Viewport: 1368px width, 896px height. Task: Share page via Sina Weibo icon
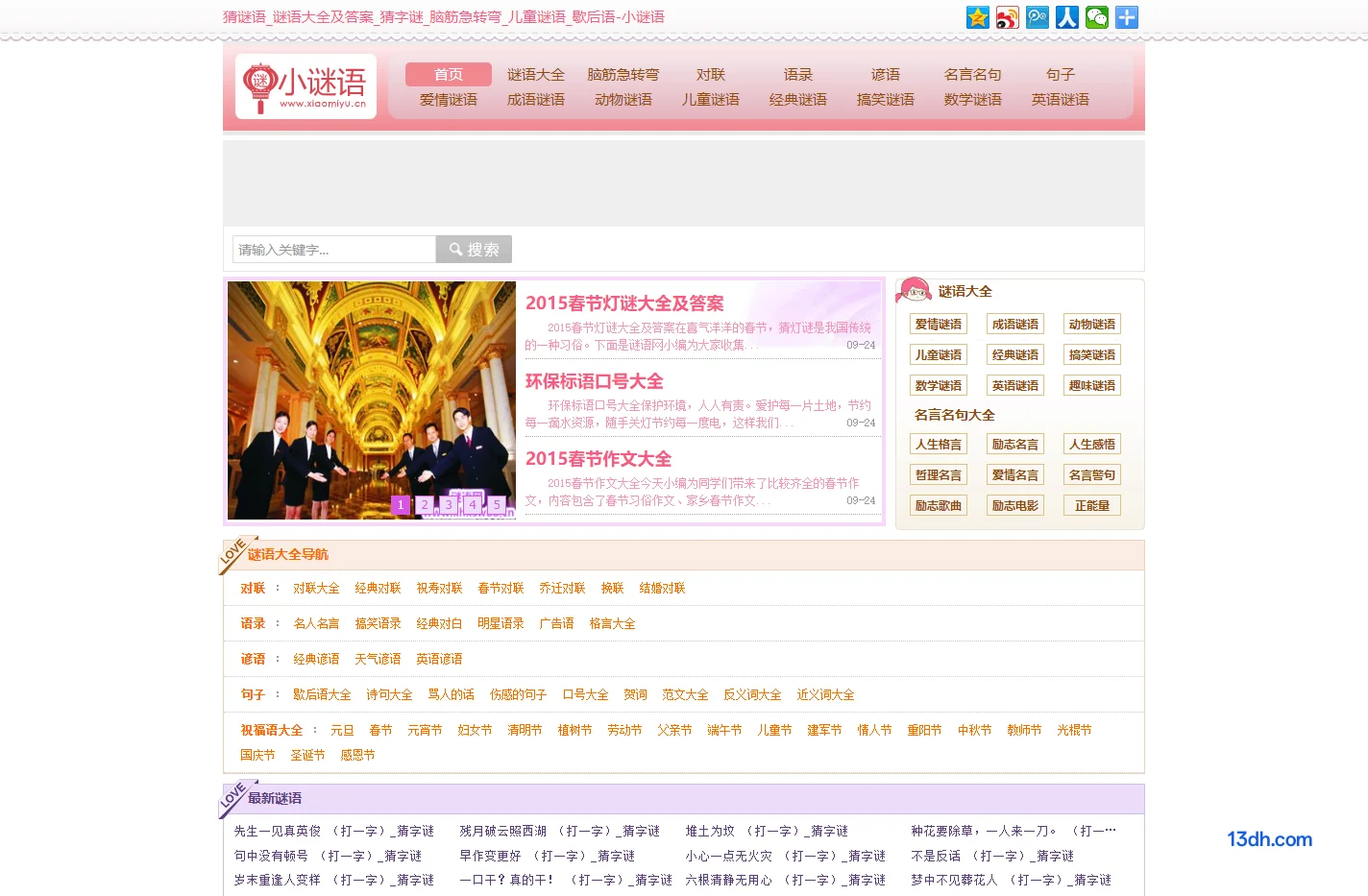[x=1008, y=17]
